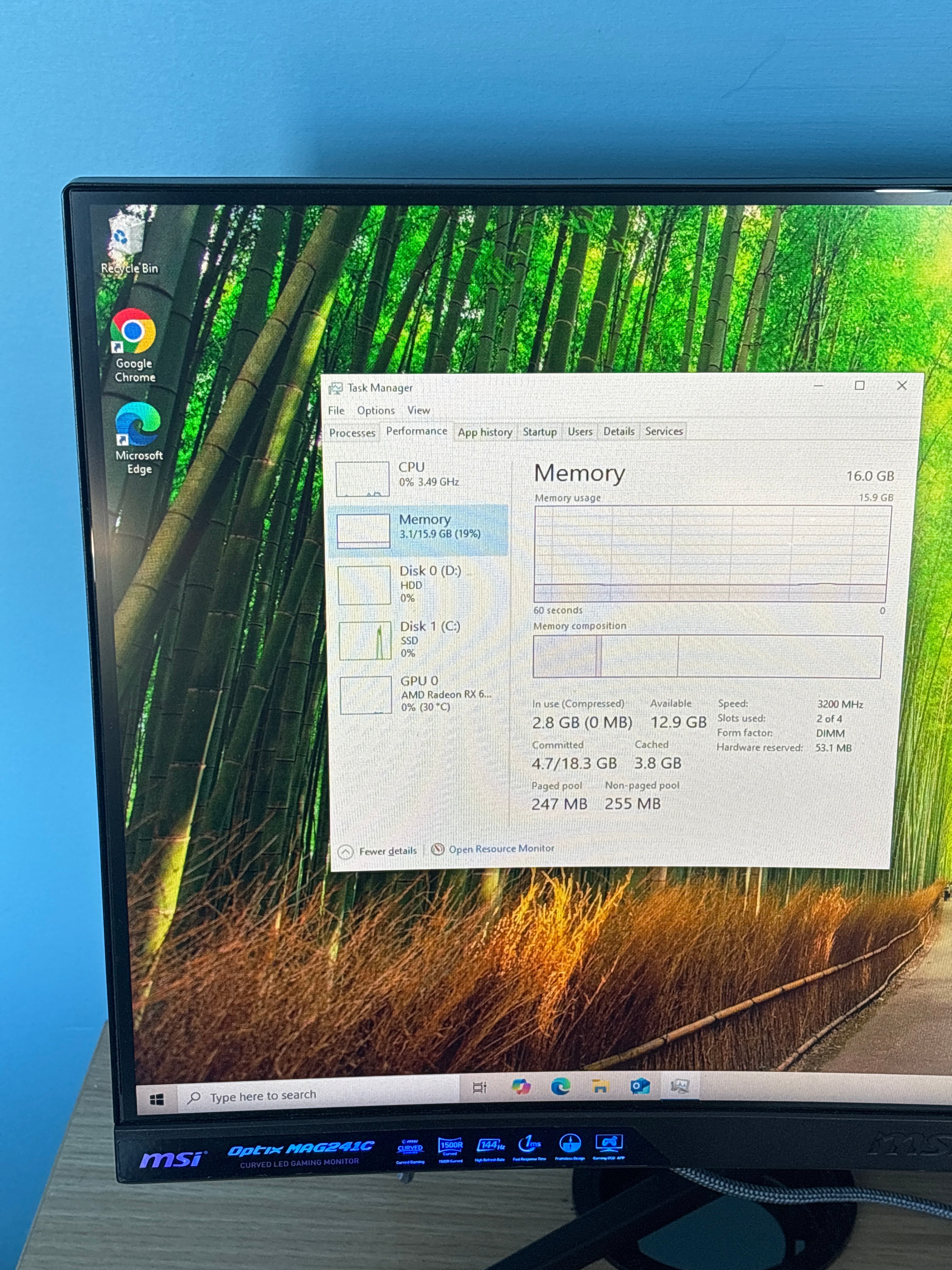Select CPU in the performance sidebar
952x1270 pixels.
[x=421, y=477]
